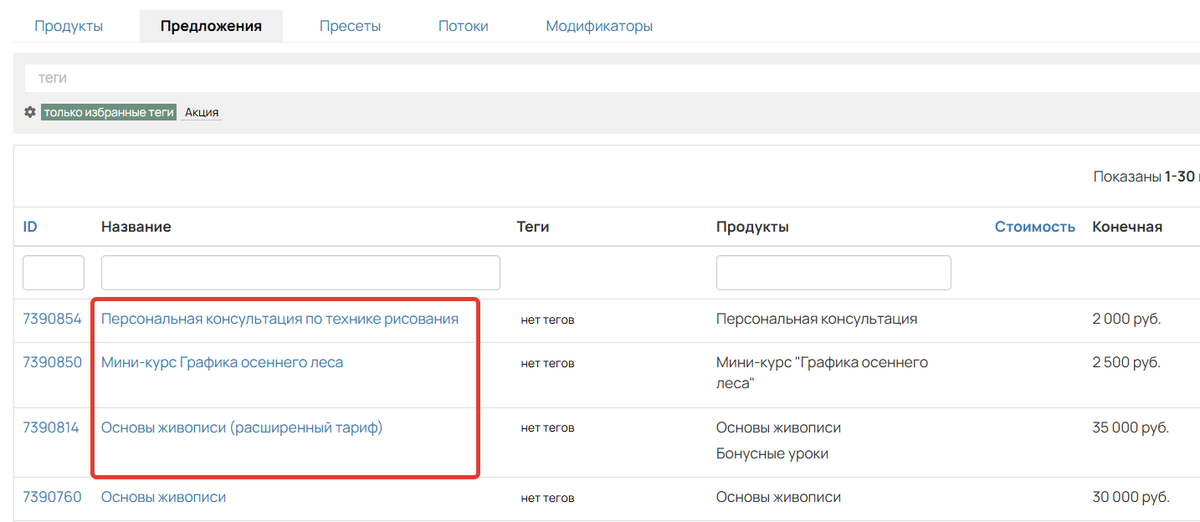
Task: Go to the Потоки tab
Action: pos(463,26)
